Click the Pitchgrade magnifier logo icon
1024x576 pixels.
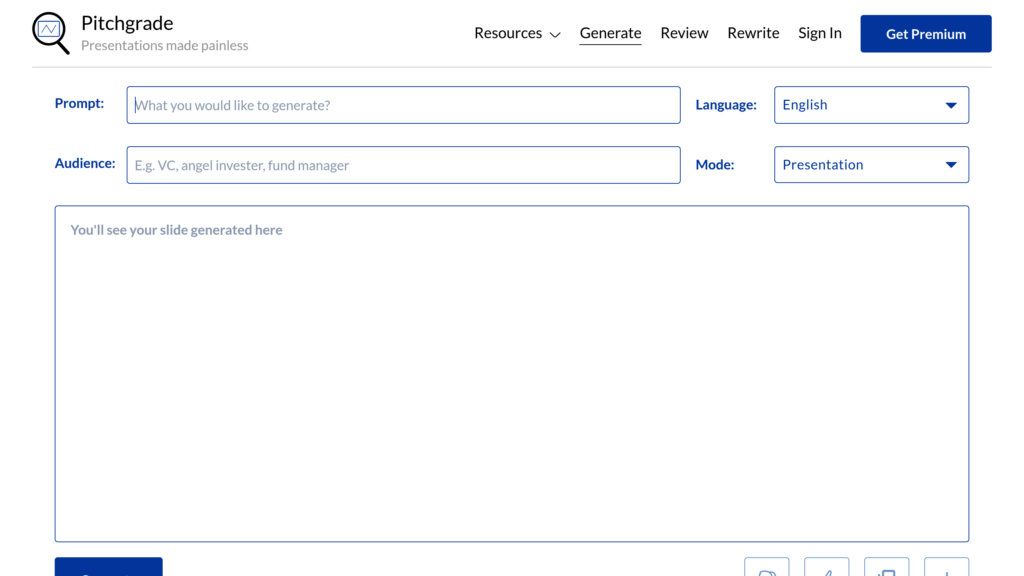coord(51,33)
